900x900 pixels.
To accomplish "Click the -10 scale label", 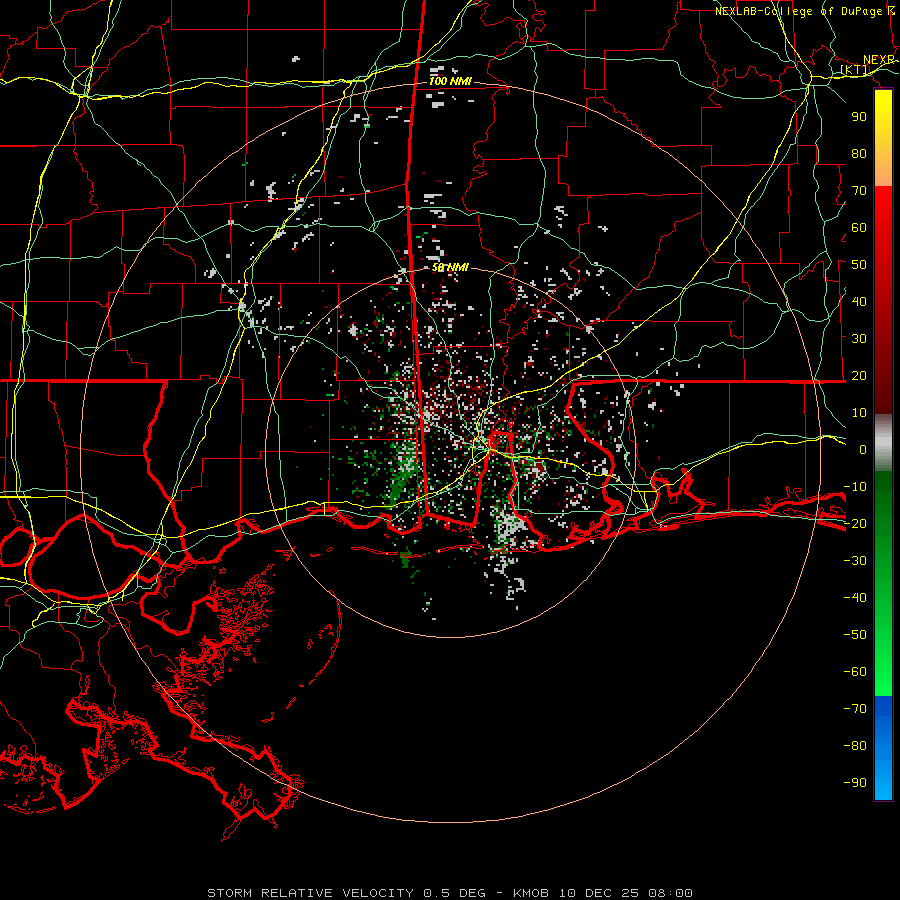I will click(855, 487).
